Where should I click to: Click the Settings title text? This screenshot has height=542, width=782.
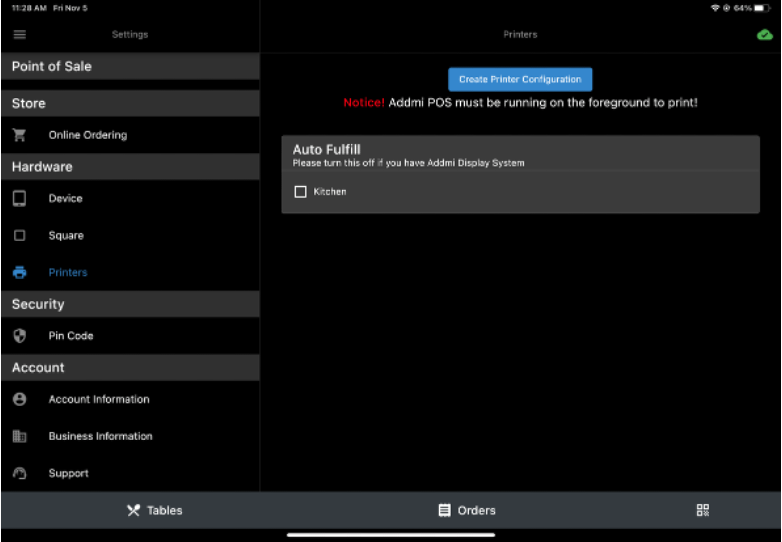tap(130, 34)
